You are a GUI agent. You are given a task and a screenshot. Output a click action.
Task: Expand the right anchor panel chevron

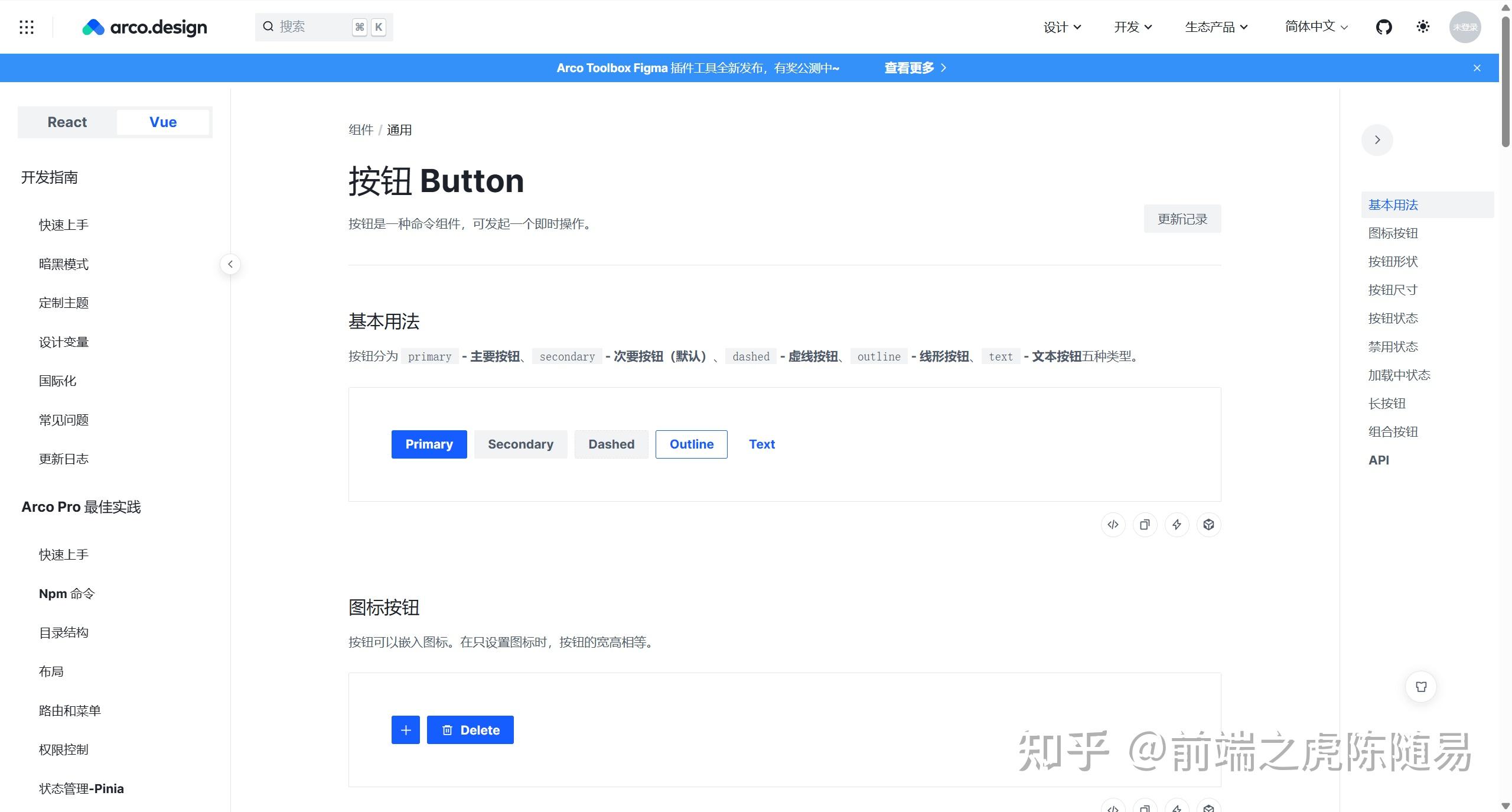pyautogui.click(x=1377, y=139)
